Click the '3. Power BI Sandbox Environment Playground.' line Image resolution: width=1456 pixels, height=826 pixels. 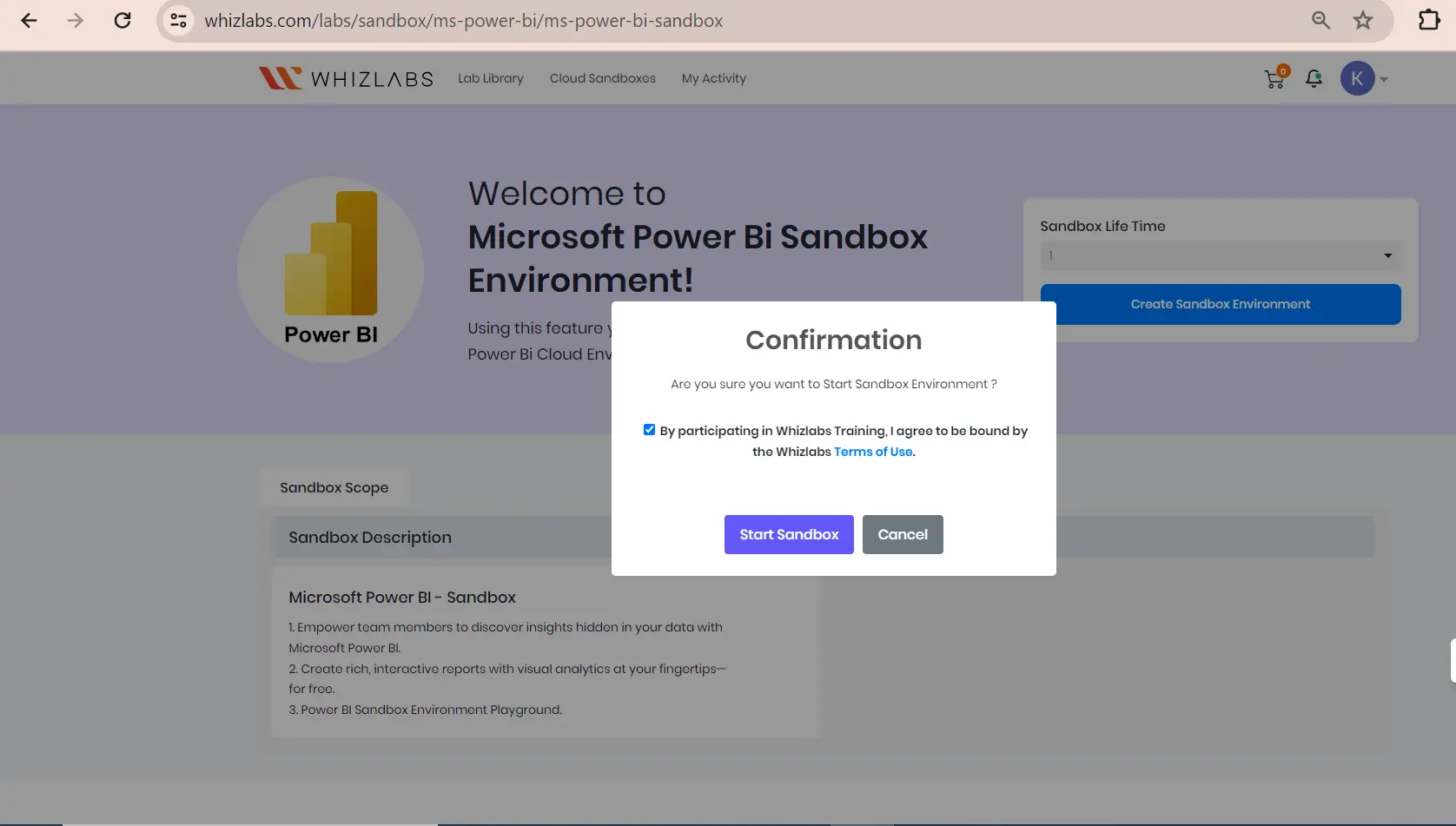[426, 710]
